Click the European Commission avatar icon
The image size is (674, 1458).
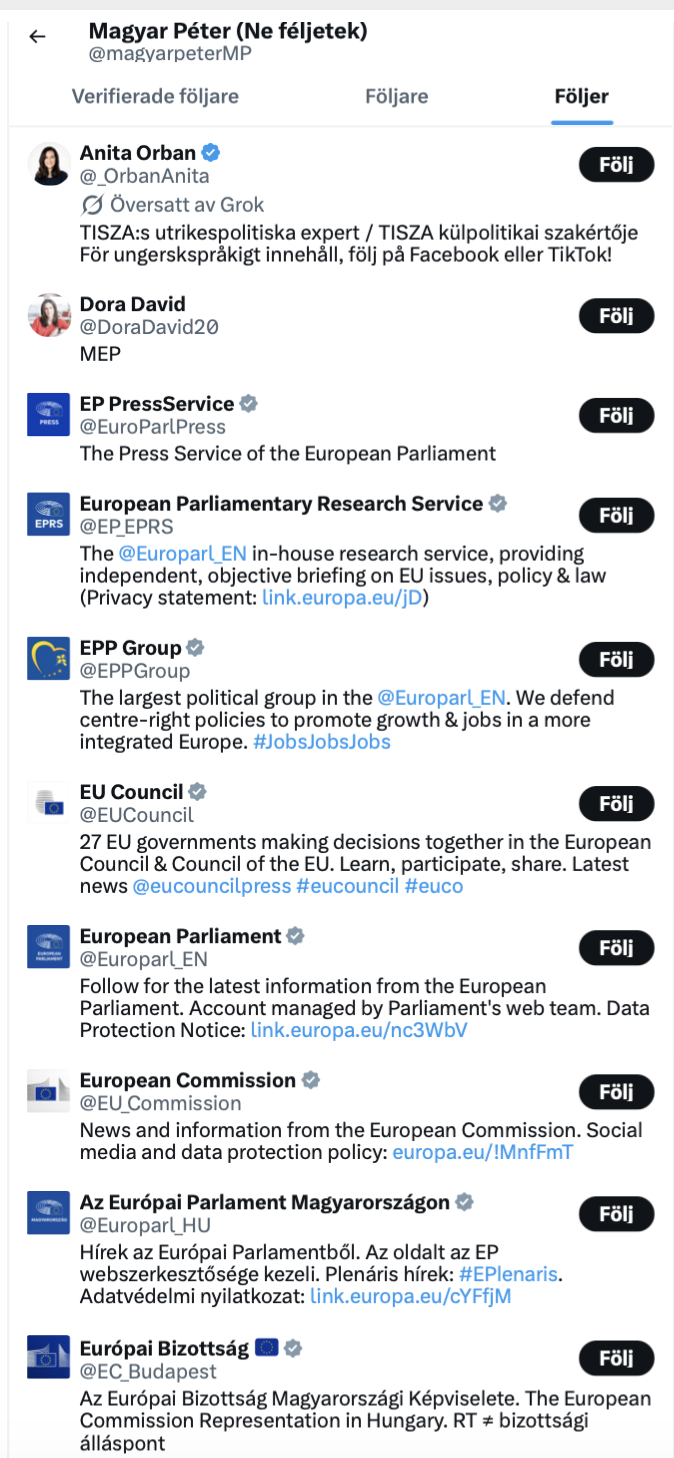[x=48, y=1091]
